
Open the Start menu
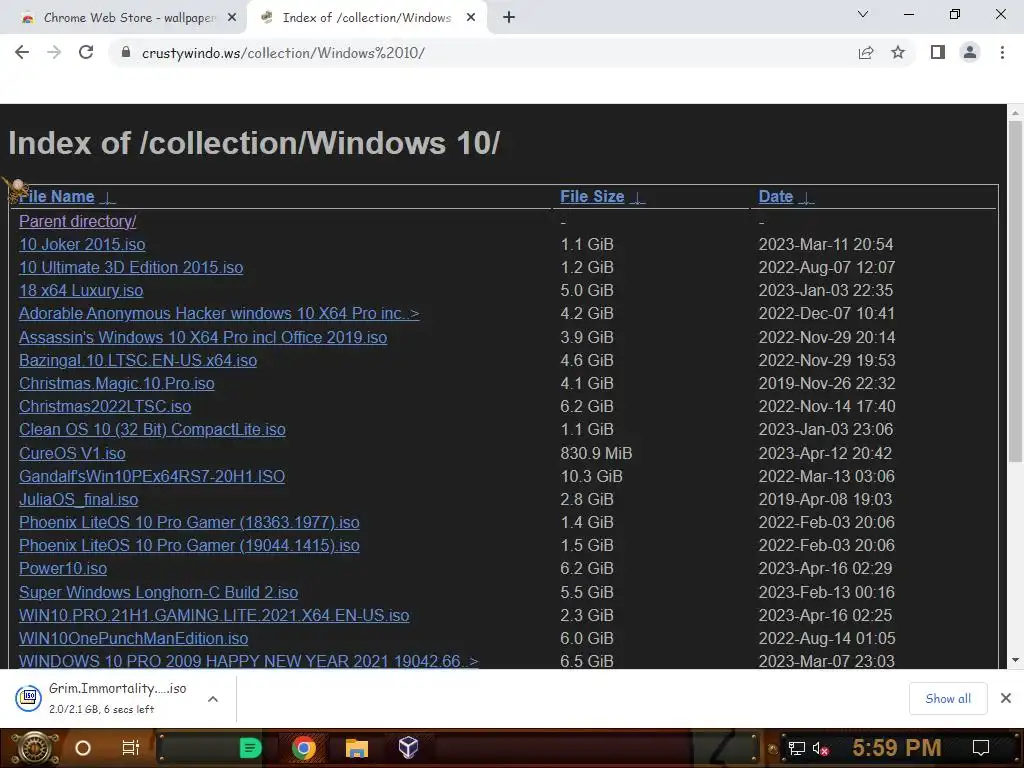point(35,748)
